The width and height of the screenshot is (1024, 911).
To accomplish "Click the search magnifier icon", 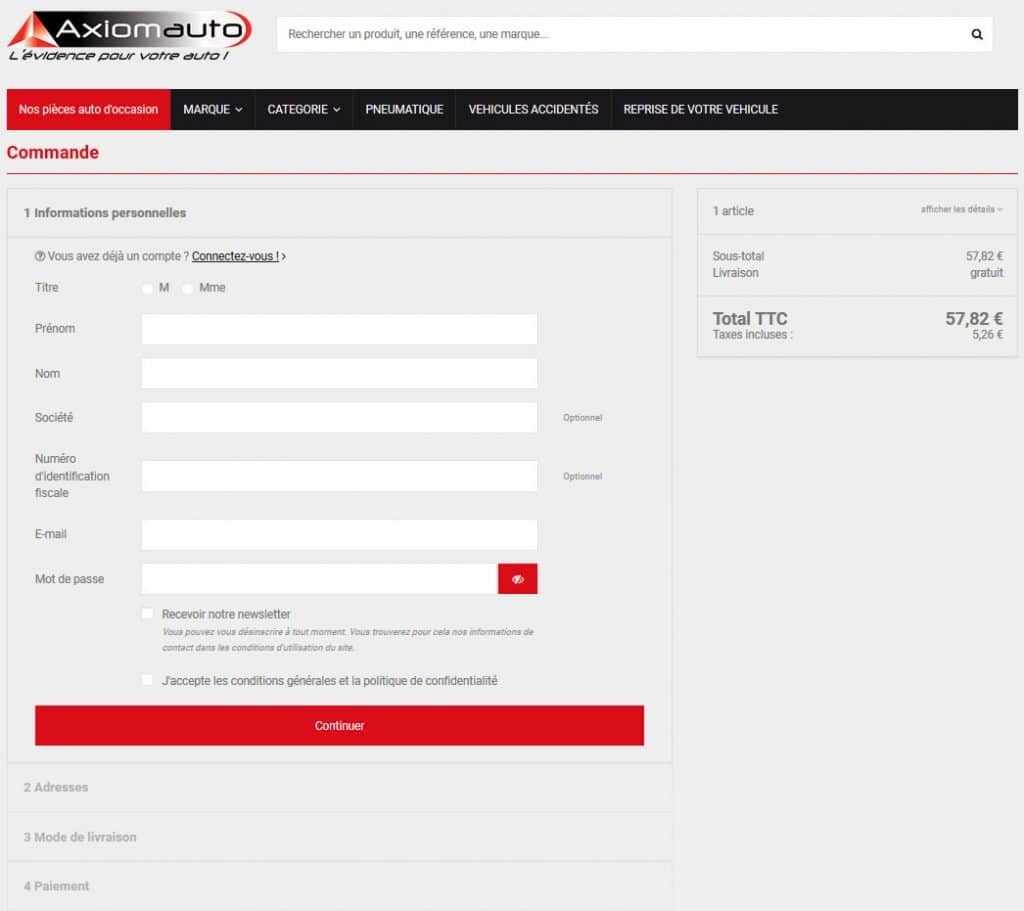I will pos(976,33).
